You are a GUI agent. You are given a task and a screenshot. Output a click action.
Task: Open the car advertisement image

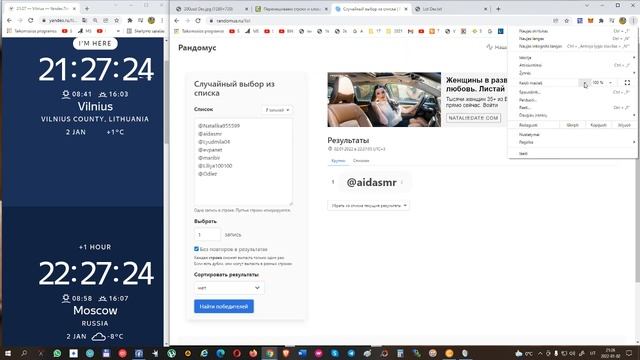384,100
